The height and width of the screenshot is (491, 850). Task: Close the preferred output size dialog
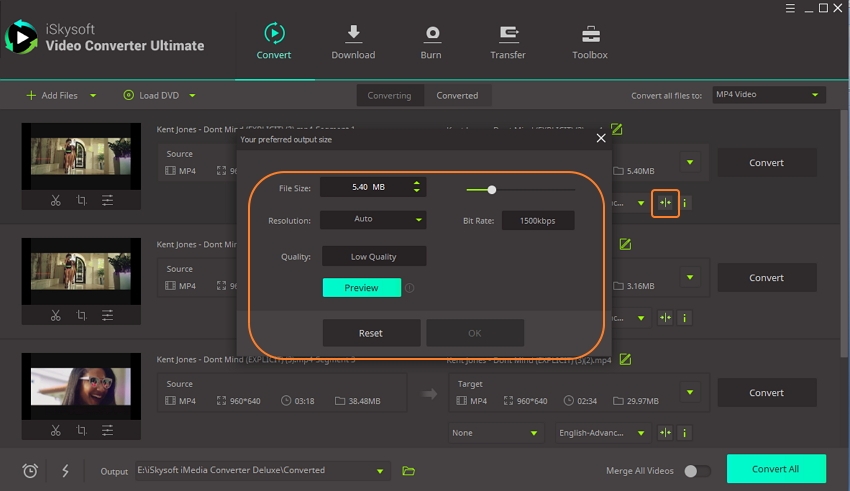click(601, 139)
